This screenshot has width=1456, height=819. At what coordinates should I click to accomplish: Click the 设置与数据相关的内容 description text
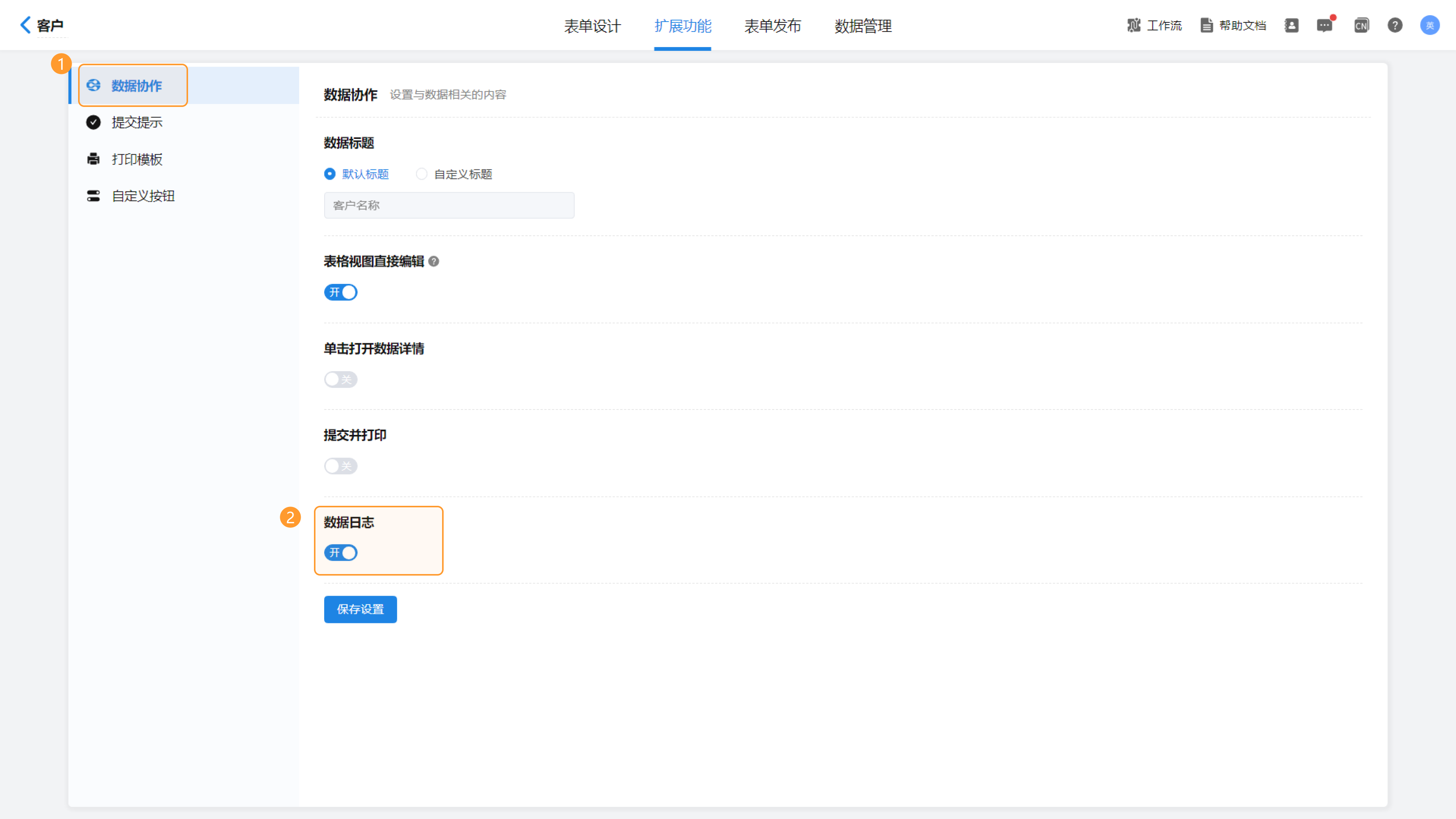click(x=448, y=94)
